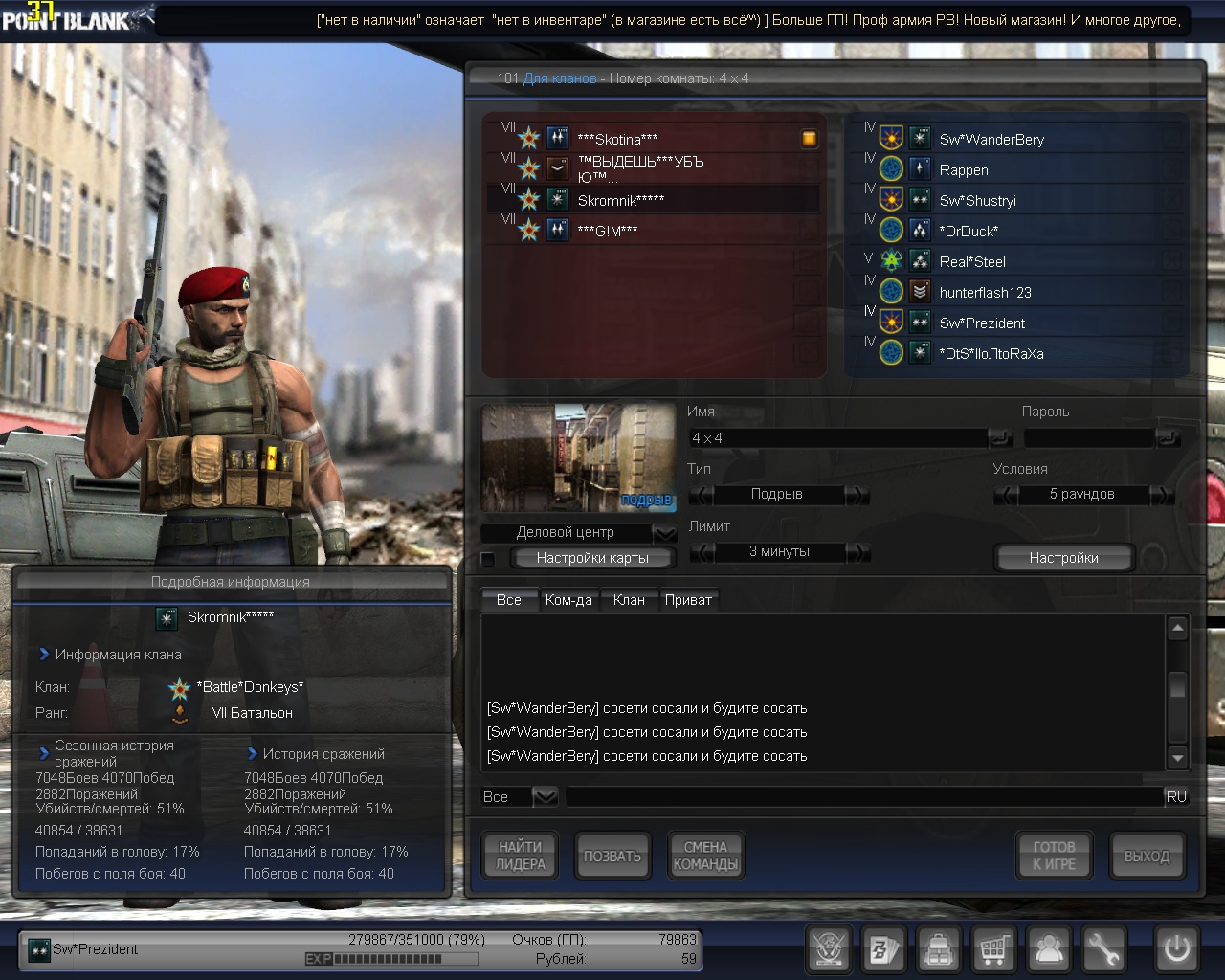
Task: Open room Настройки button
Action: [1063, 558]
